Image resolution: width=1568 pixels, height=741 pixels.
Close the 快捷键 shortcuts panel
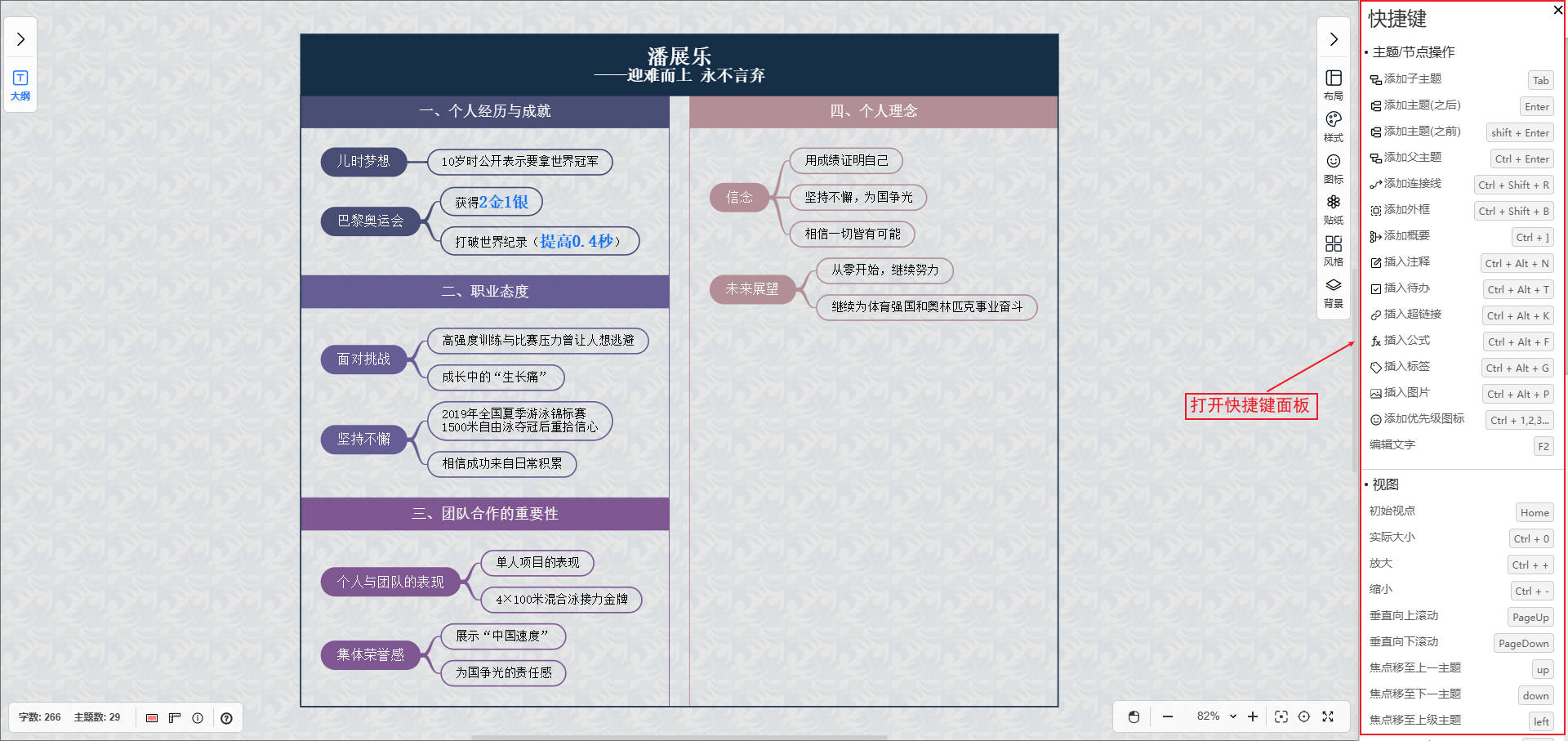click(1557, 11)
